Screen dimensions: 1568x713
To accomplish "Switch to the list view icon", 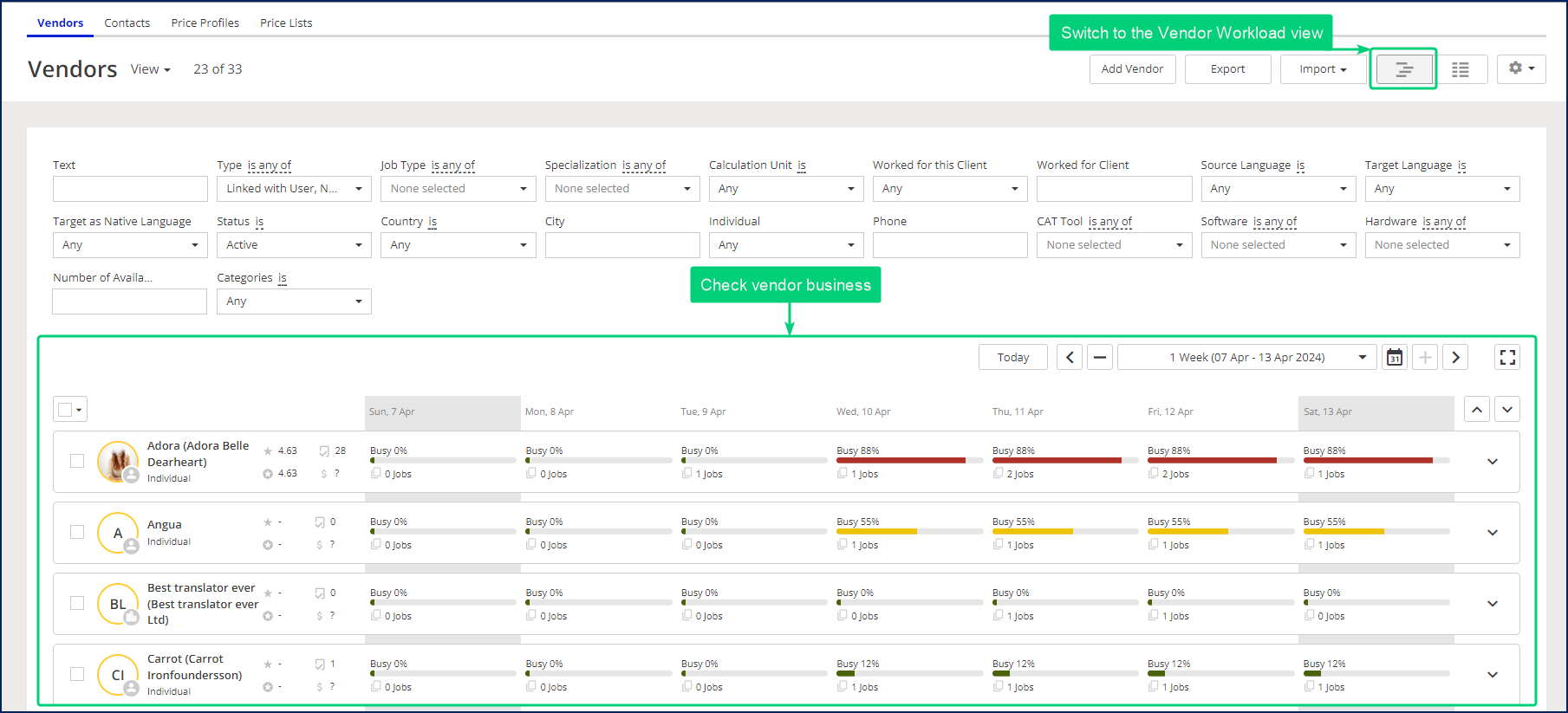I will (x=1461, y=69).
